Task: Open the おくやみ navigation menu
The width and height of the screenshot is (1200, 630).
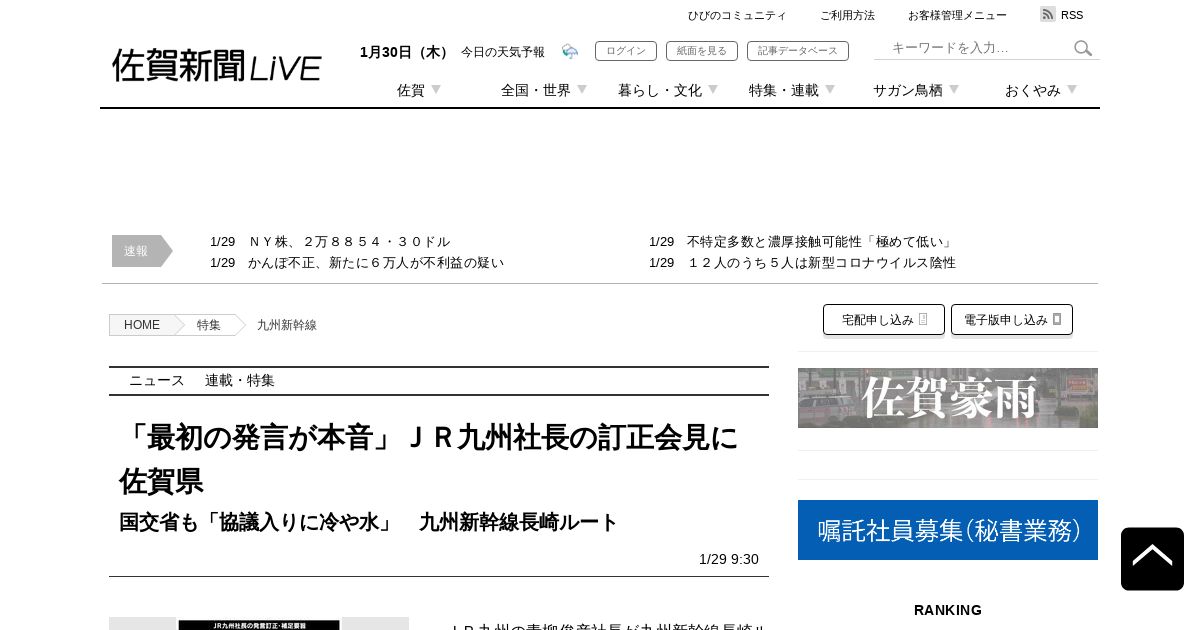Action: (1033, 90)
